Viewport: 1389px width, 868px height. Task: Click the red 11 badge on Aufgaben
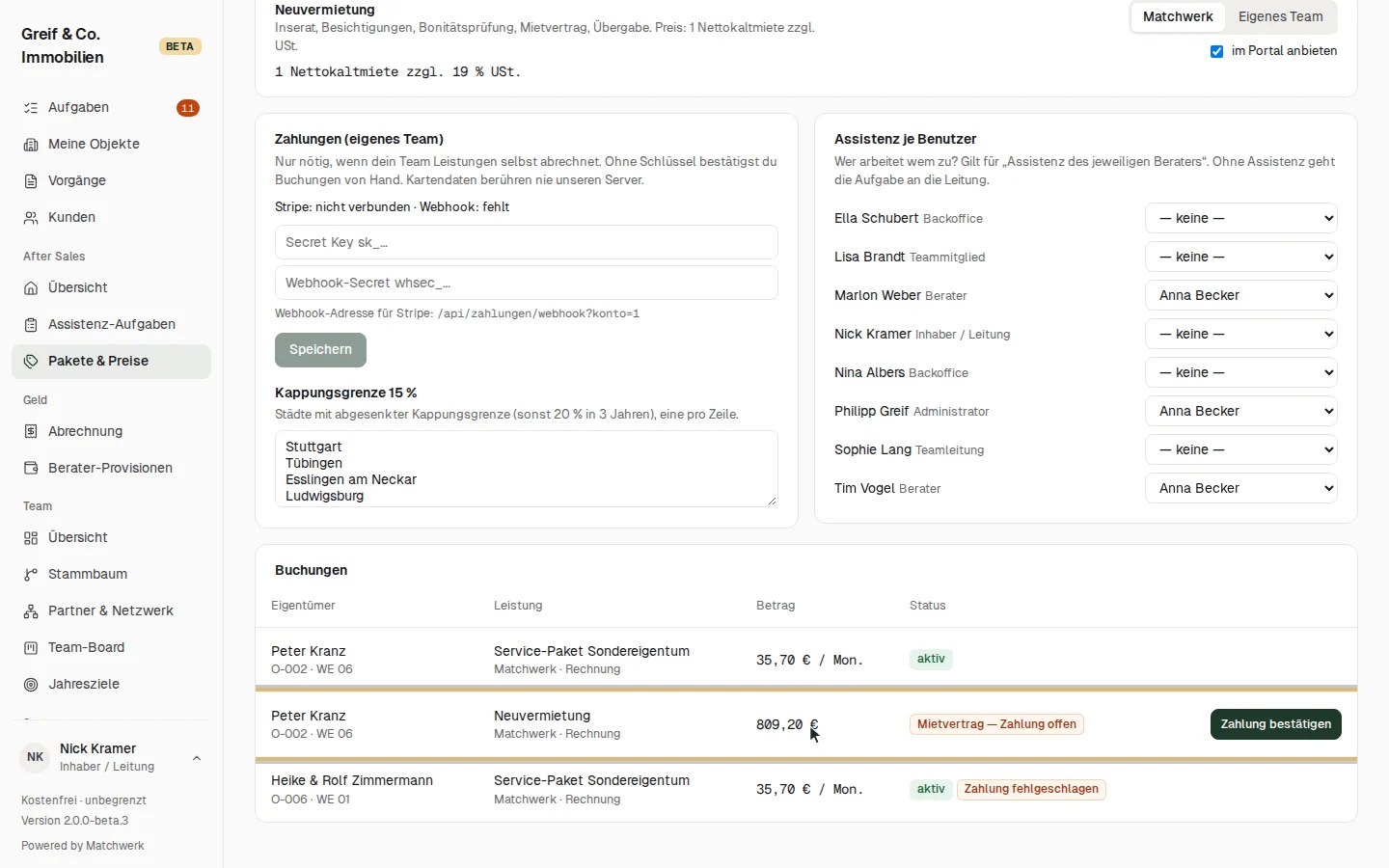[x=188, y=108]
